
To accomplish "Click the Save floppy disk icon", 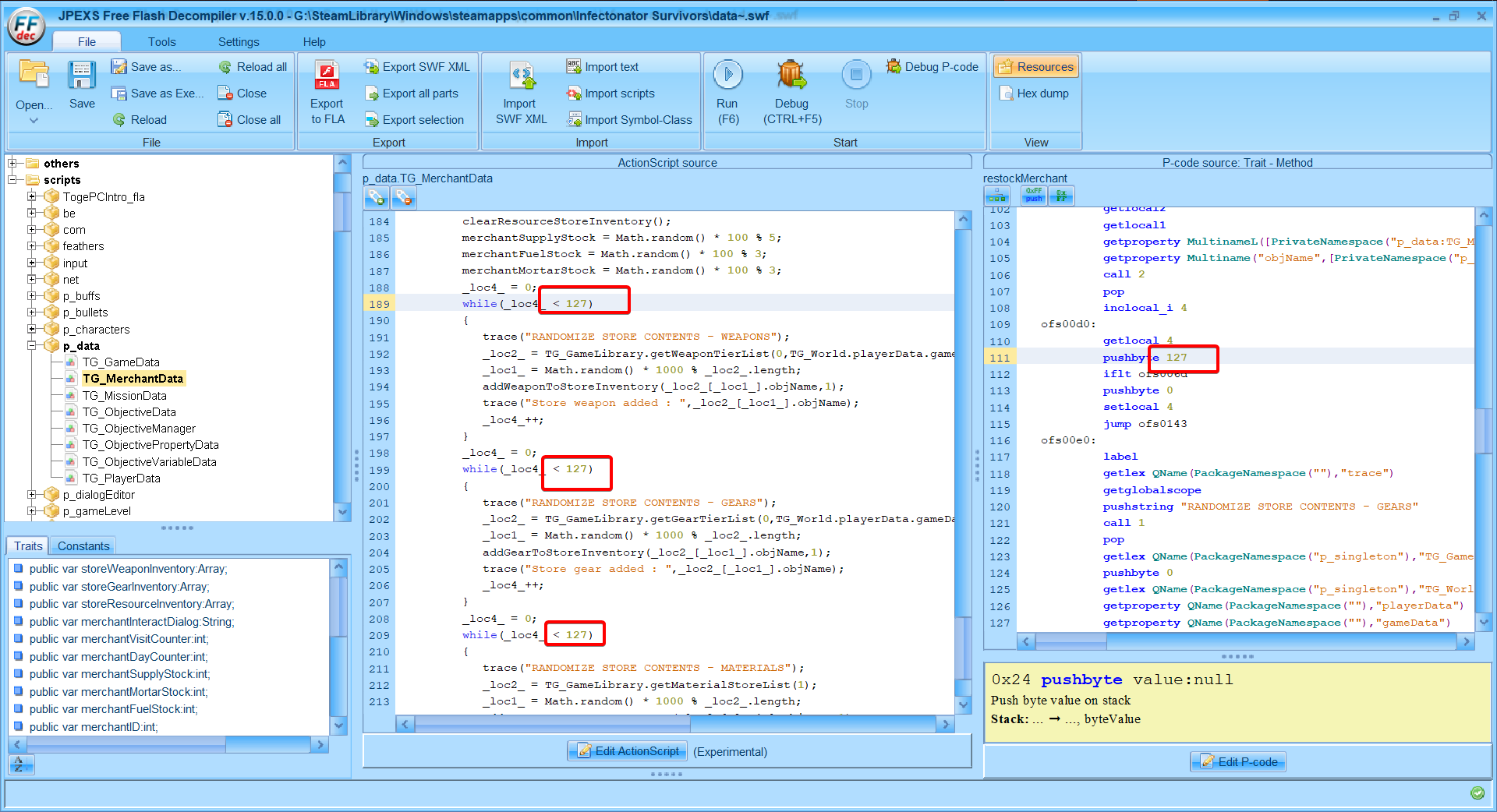I will click(82, 75).
